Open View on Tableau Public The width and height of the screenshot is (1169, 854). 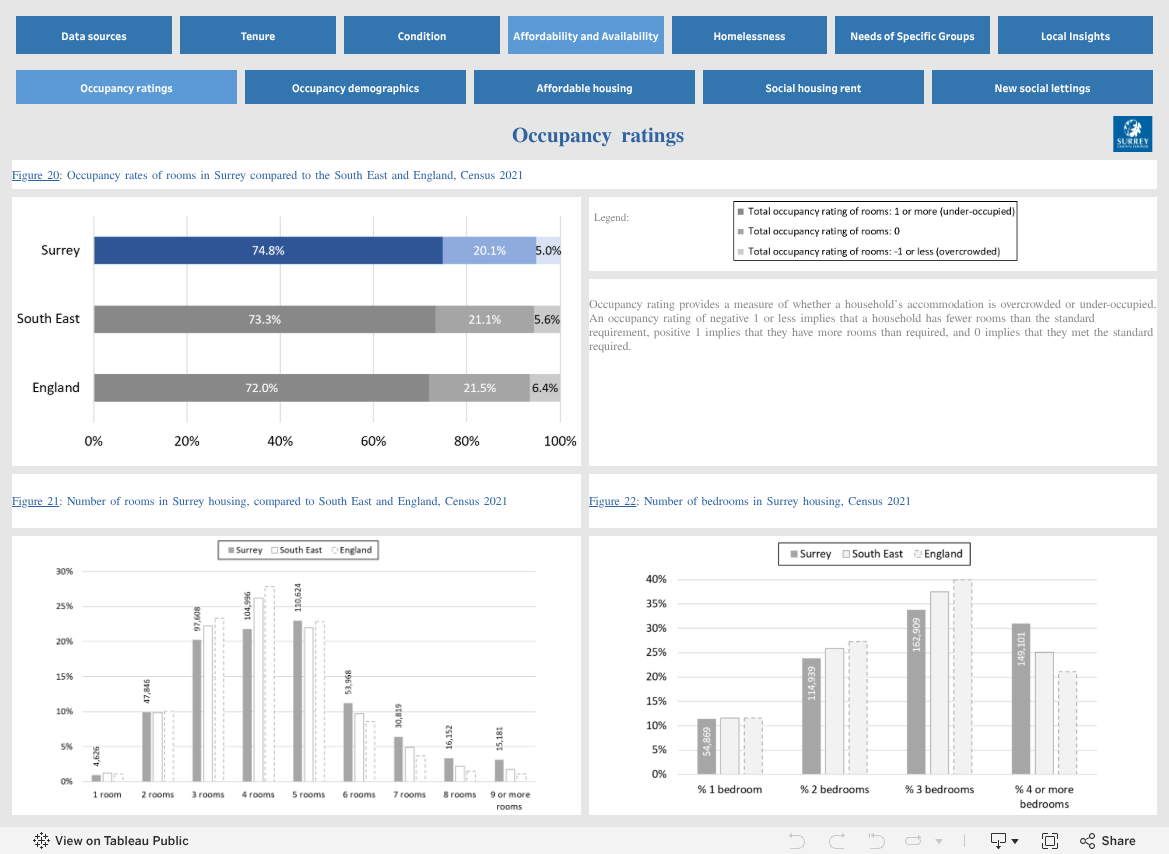(x=111, y=841)
